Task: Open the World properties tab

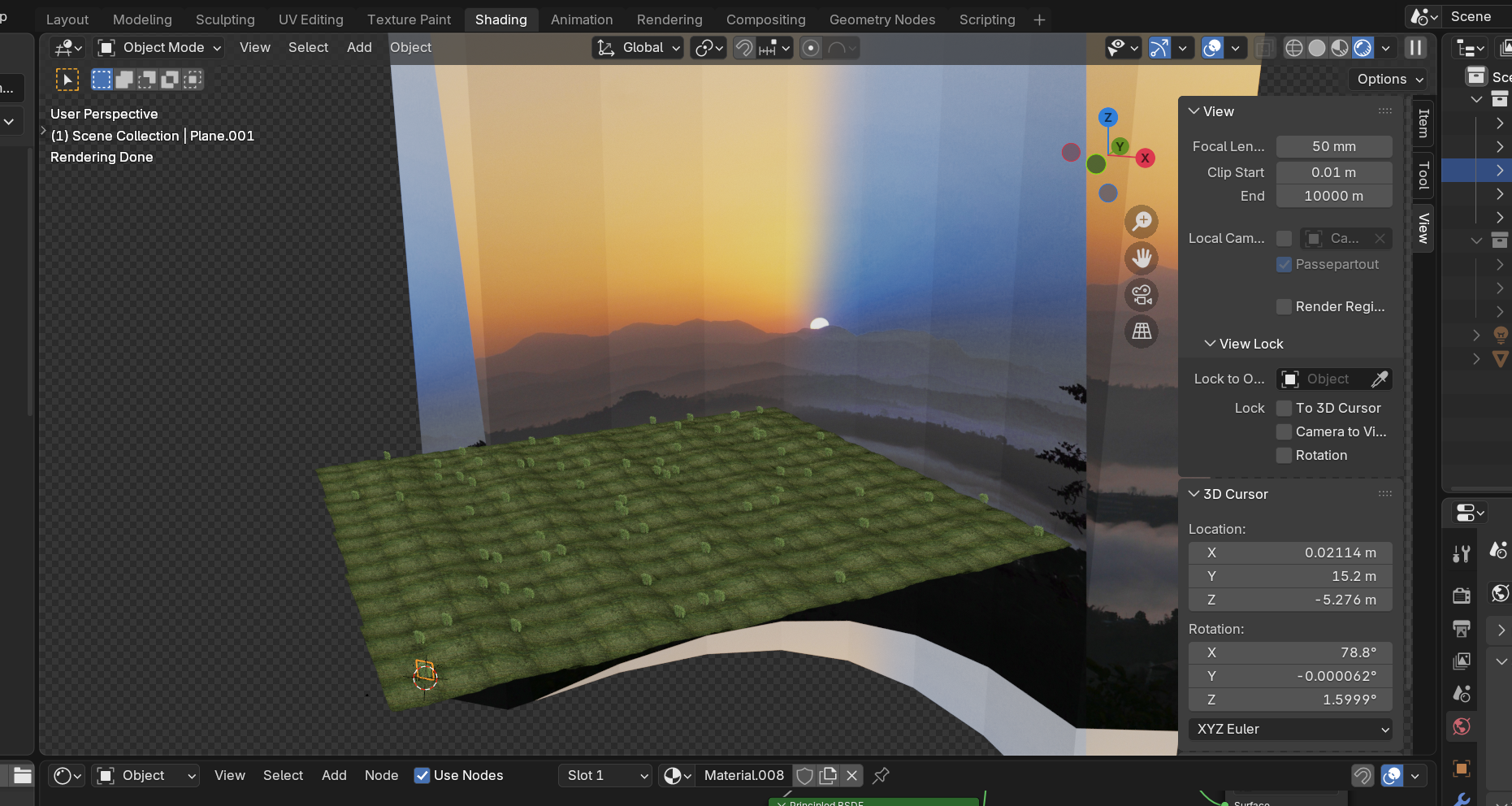Action: (1462, 726)
